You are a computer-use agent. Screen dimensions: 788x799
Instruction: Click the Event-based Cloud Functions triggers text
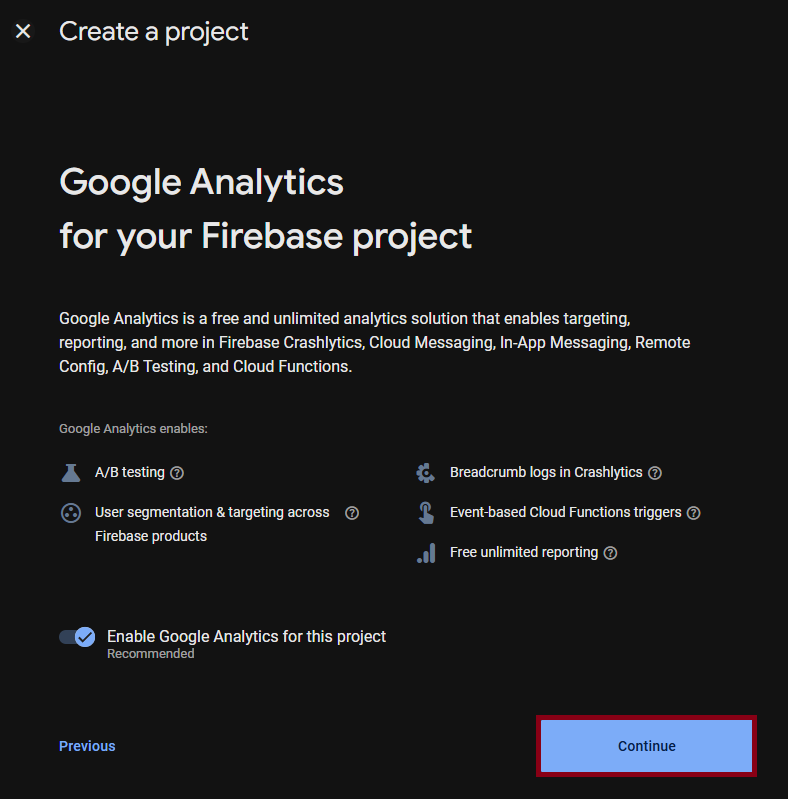click(x=566, y=512)
